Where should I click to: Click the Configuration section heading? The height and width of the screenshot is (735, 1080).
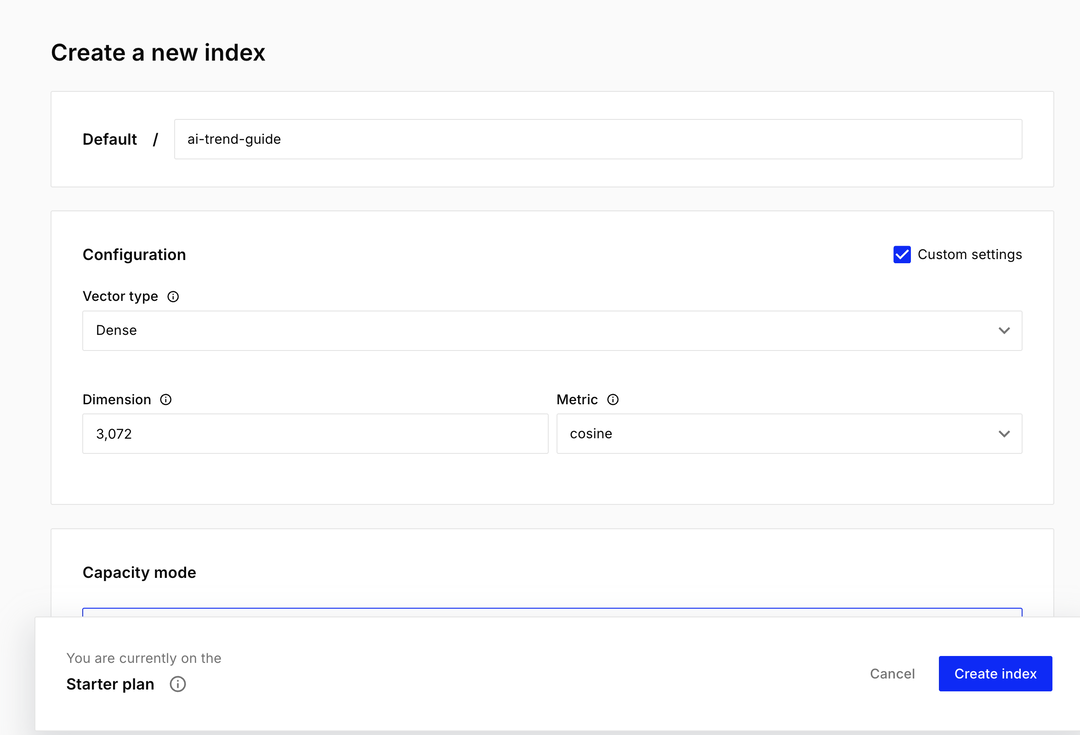coord(134,255)
